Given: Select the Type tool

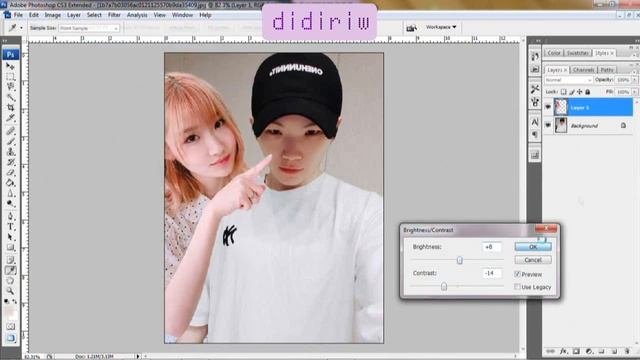Looking at the screenshot, I should pyautogui.click(x=10, y=227).
